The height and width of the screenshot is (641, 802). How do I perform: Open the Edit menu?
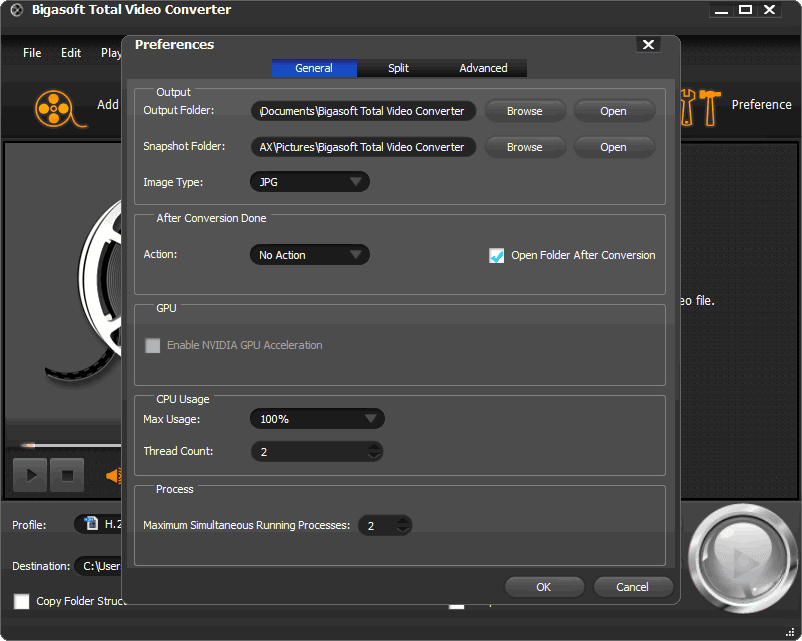click(x=71, y=53)
